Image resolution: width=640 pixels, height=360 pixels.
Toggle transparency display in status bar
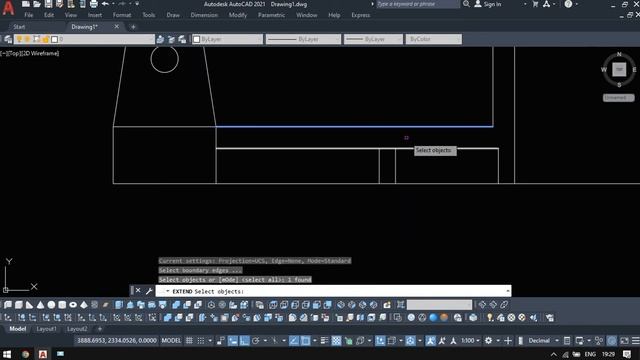(x=336, y=341)
